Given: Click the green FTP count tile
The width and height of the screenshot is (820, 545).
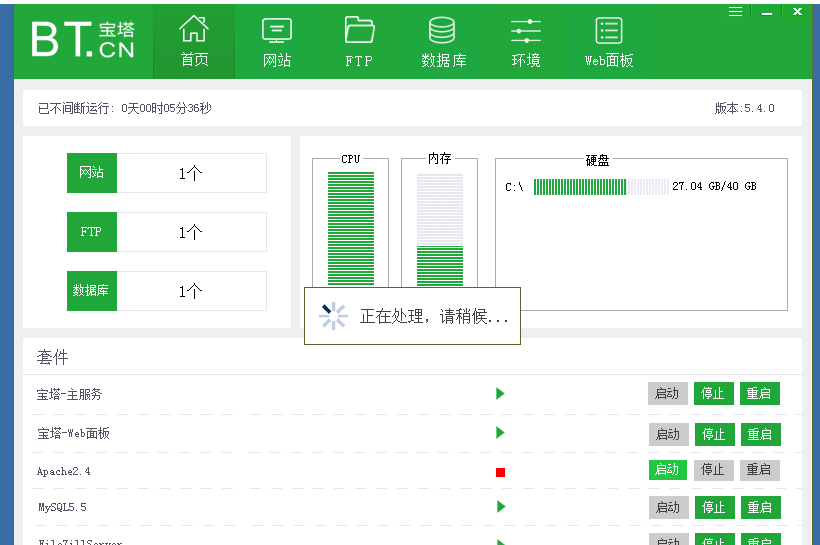Looking at the screenshot, I should 92,232.
